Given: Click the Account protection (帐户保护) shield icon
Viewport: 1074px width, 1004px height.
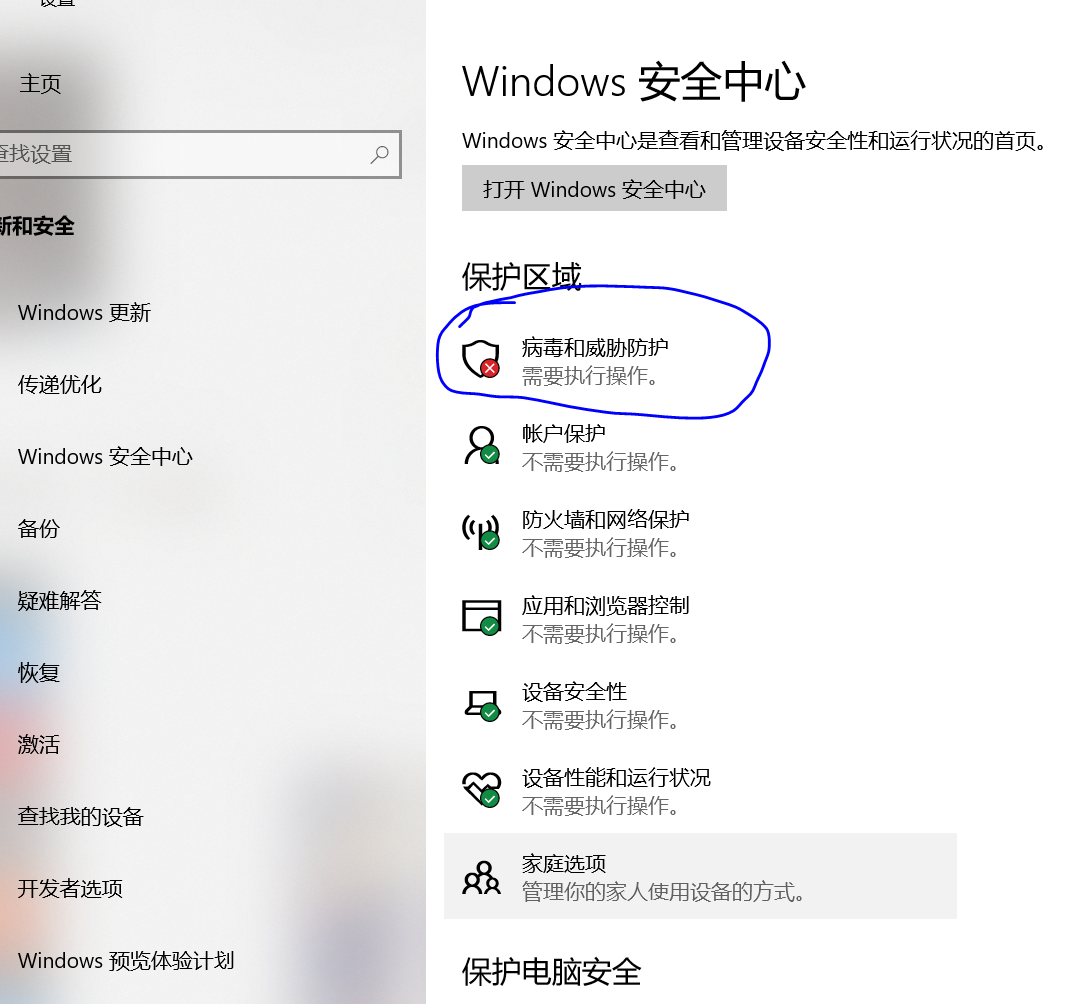Looking at the screenshot, I should 481,443.
